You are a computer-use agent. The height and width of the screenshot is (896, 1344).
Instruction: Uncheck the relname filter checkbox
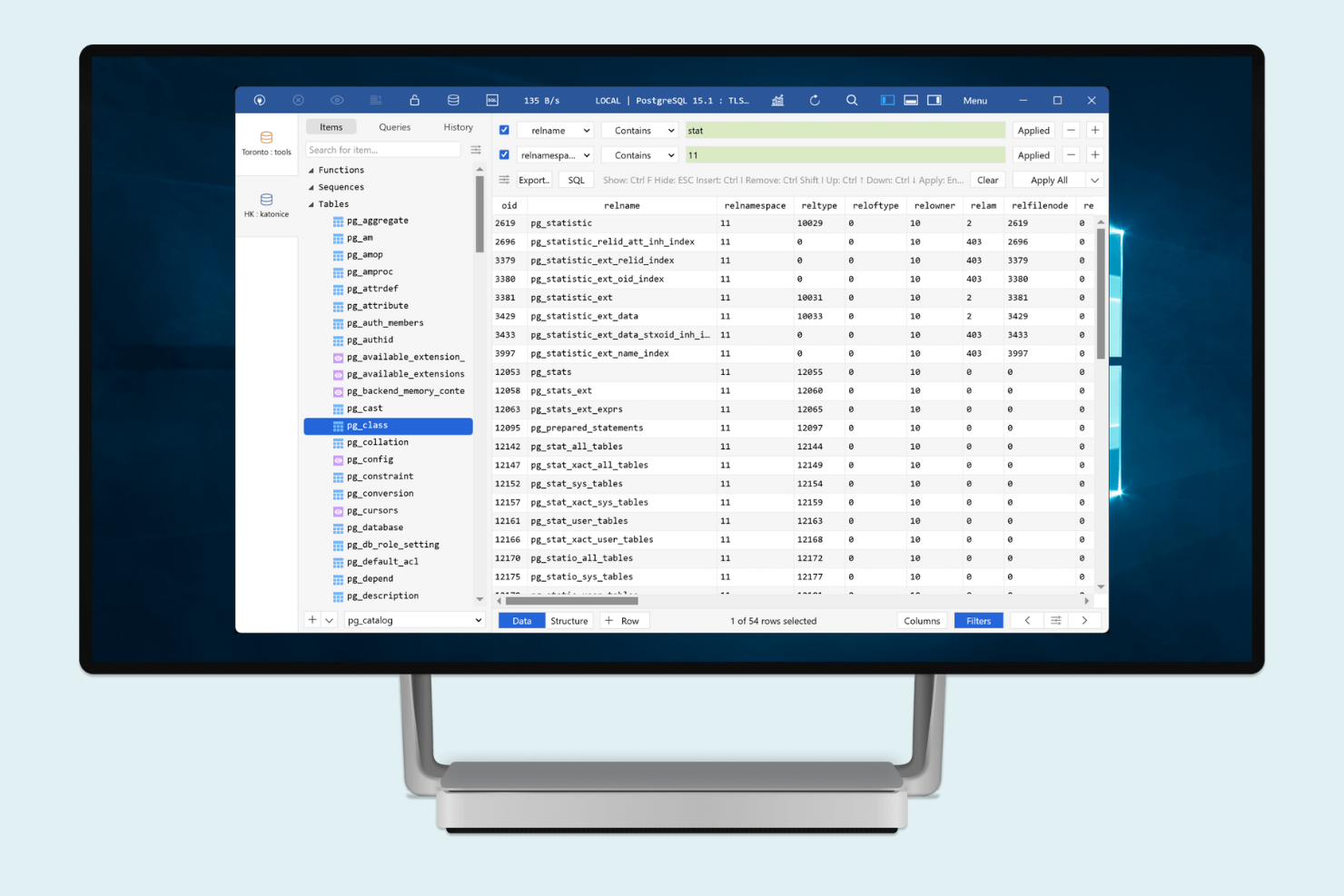(504, 130)
